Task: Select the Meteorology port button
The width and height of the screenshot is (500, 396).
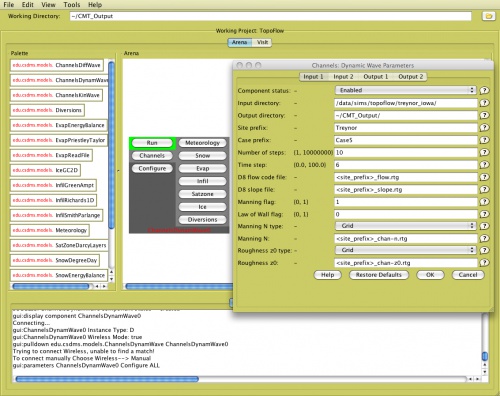Action: (202, 143)
